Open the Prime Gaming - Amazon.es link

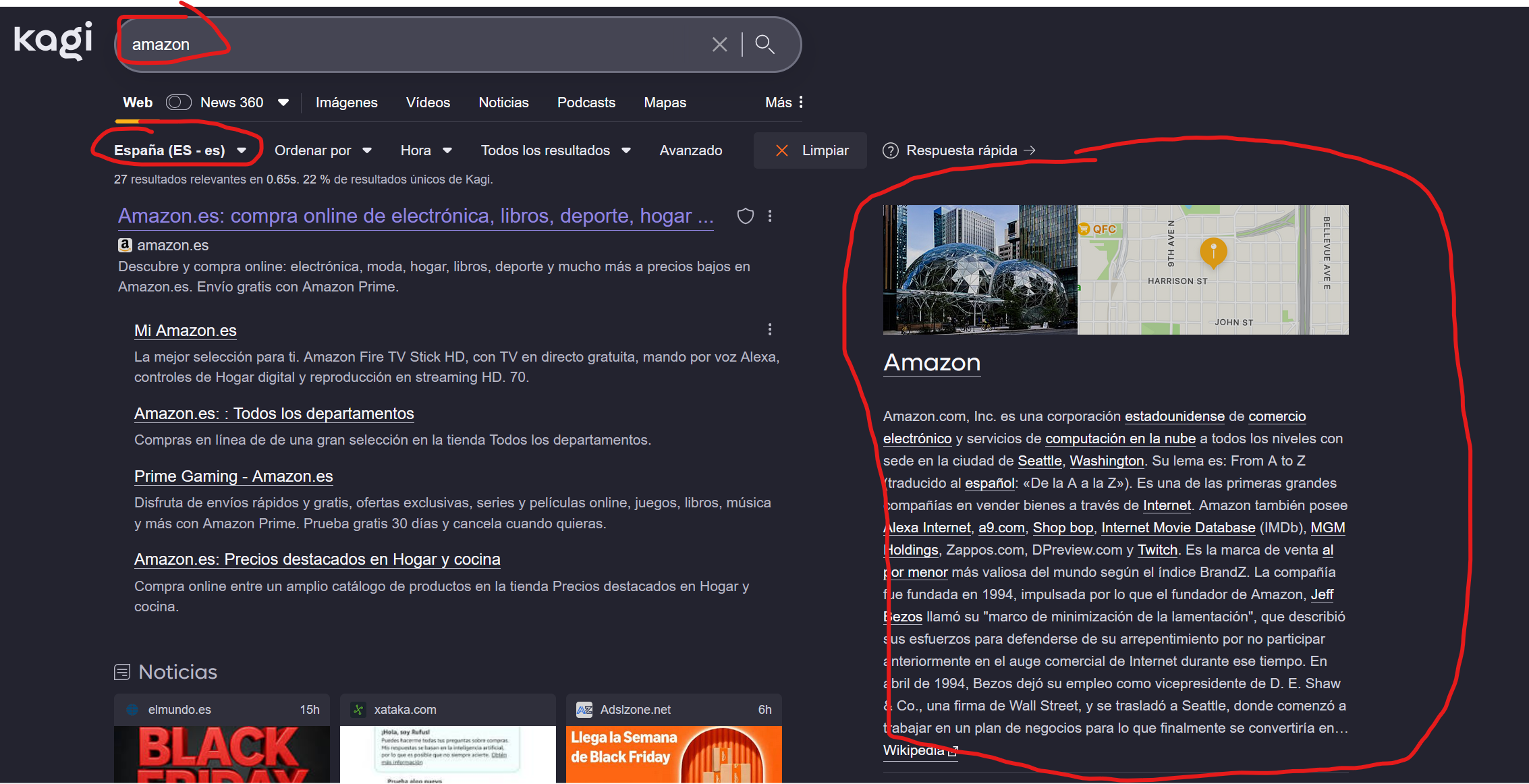[233, 476]
